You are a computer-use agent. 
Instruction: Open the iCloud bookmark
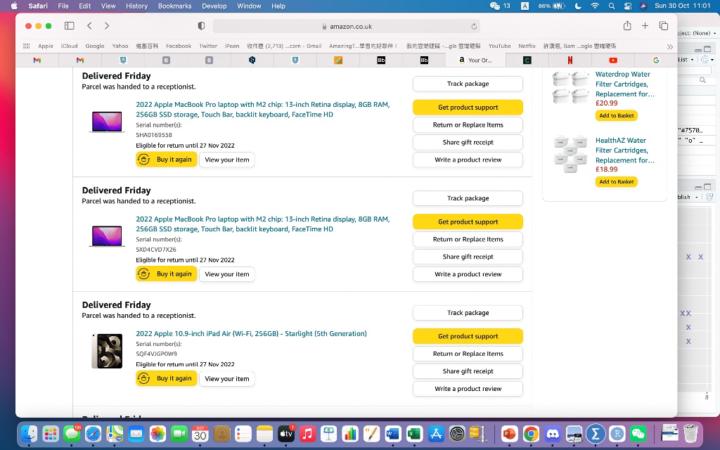(69, 46)
